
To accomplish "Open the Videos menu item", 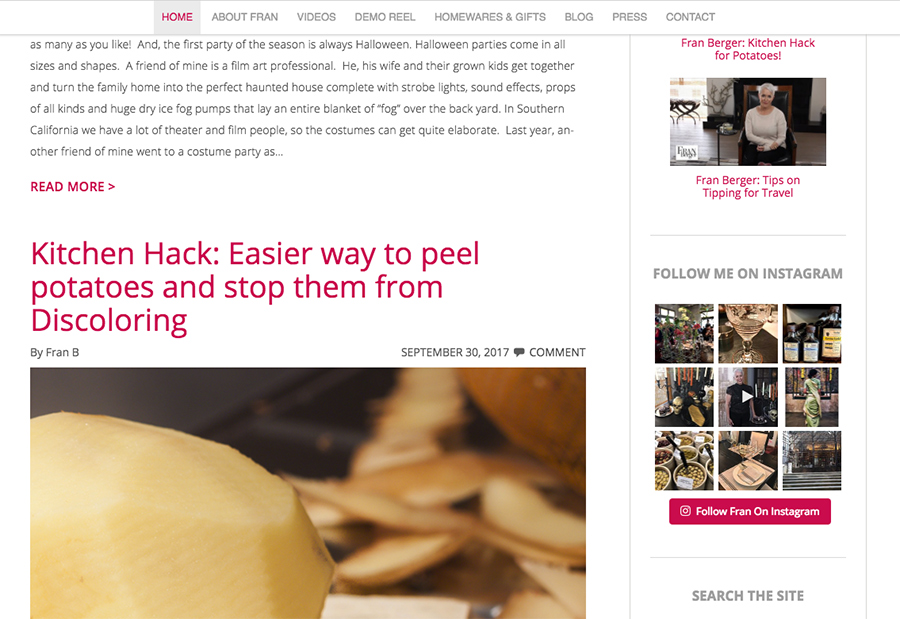I will click(316, 17).
